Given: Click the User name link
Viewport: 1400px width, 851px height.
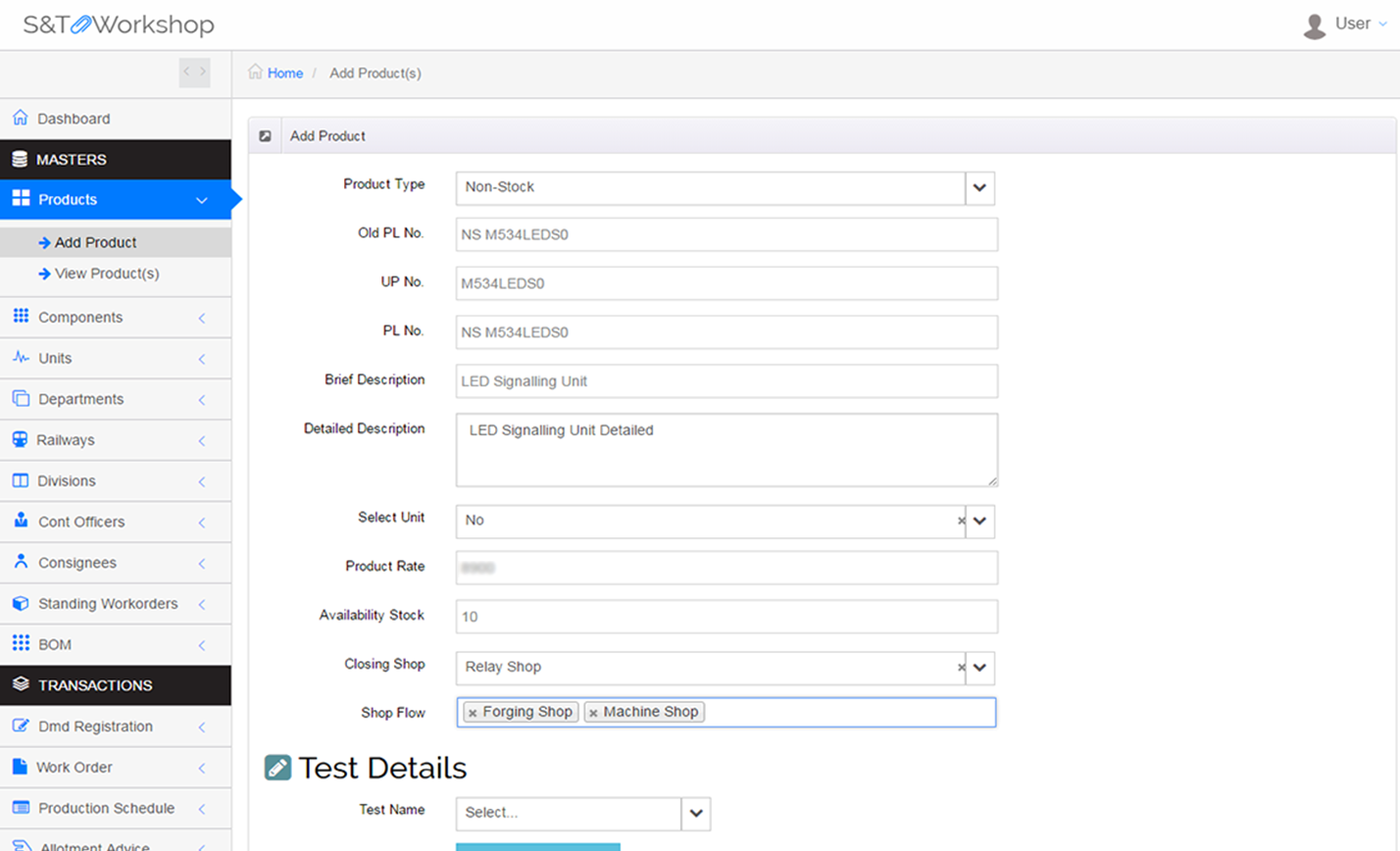Looking at the screenshot, I should tap(1353, 24).
